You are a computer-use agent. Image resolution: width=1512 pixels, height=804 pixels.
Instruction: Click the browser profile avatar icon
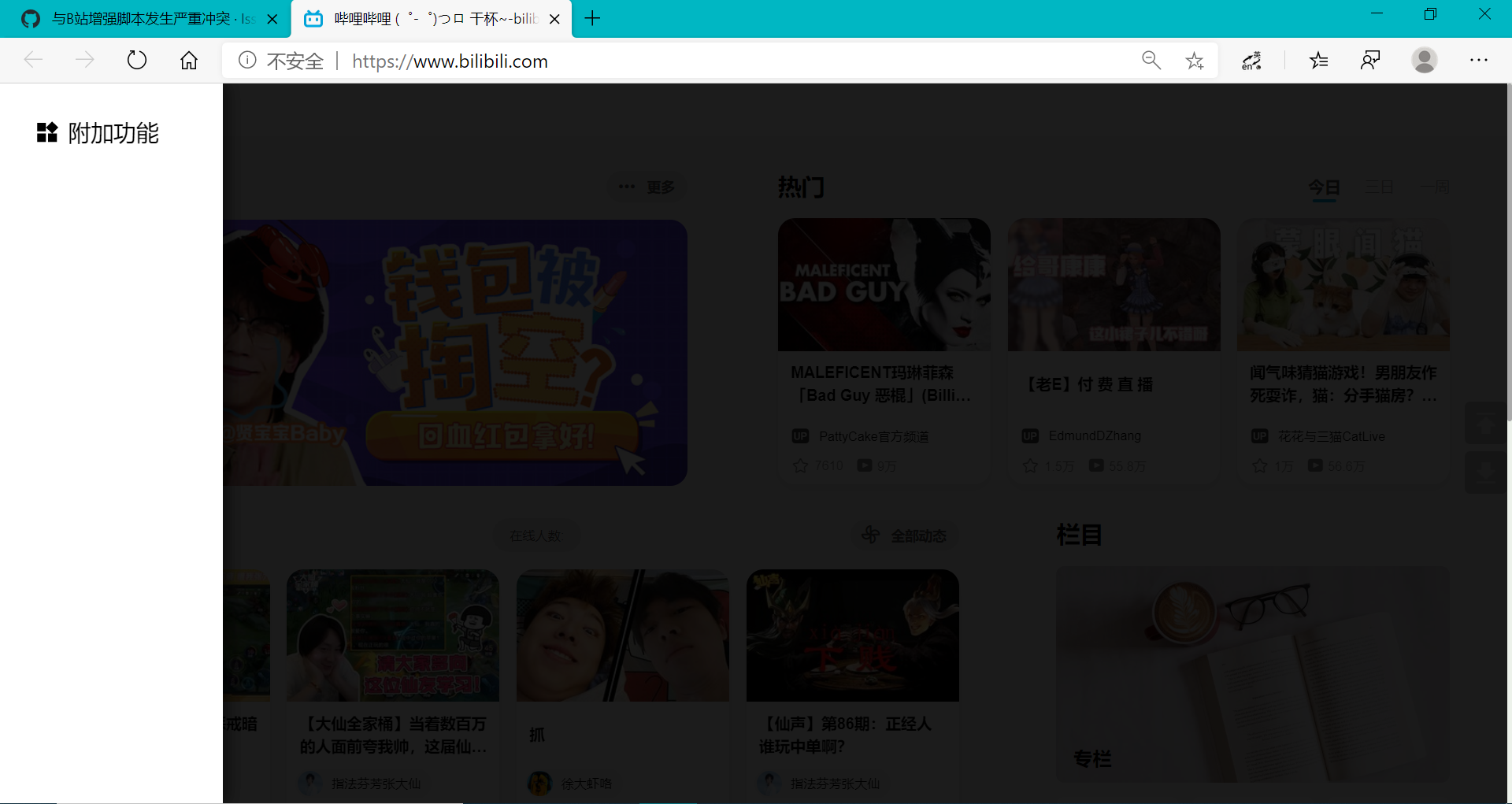1425,60
